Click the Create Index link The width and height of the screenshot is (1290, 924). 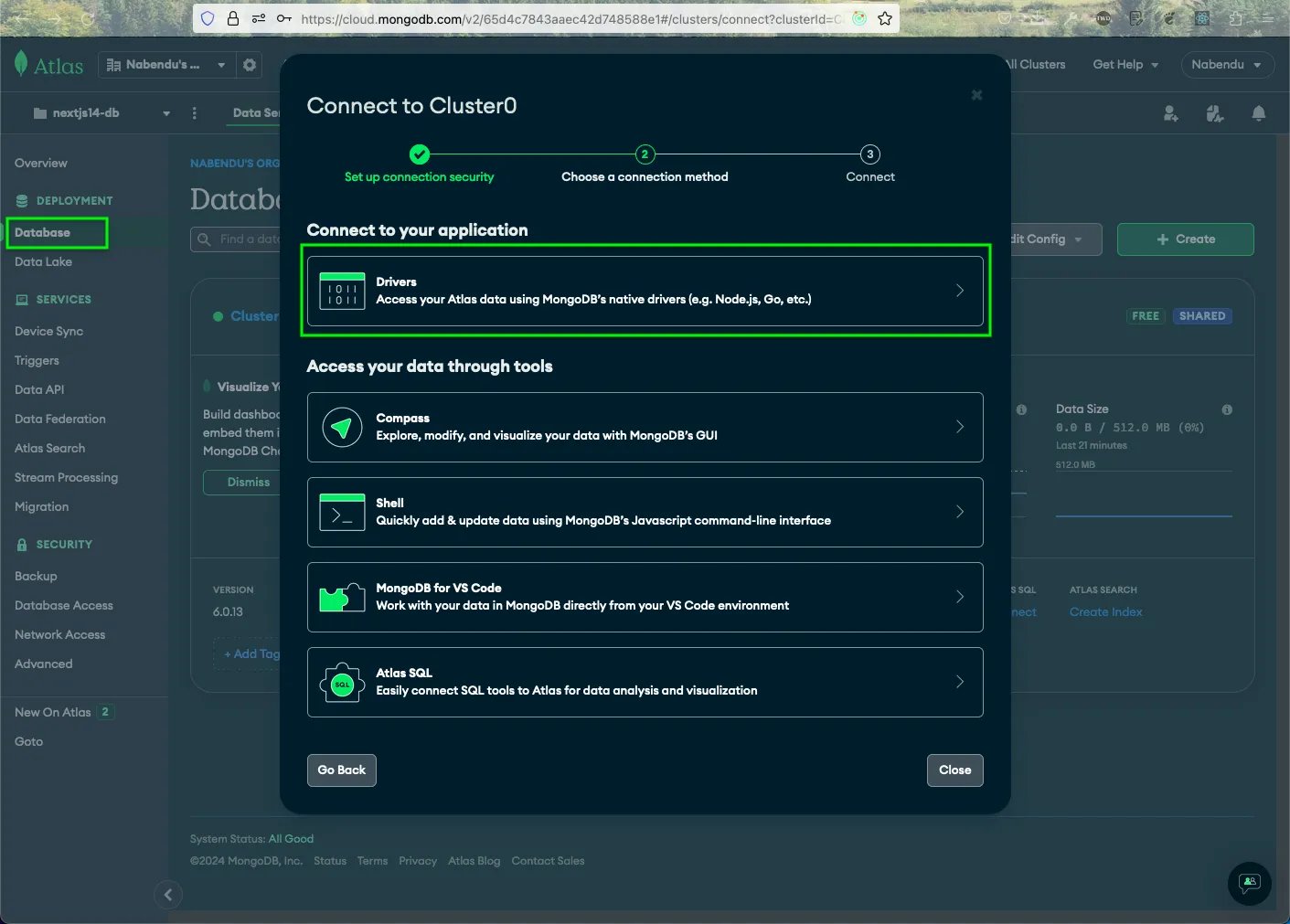coord(1105,612)
